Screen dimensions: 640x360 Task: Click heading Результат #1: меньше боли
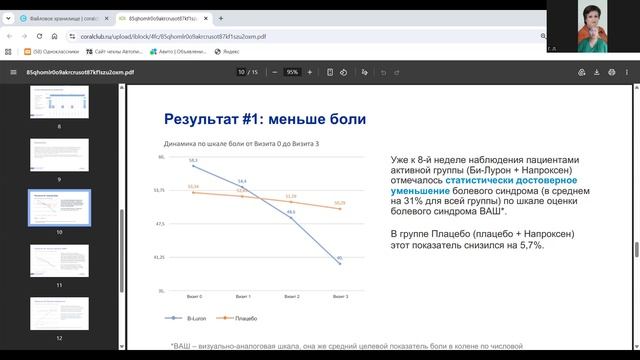pyautogui.click(x=265, y=119)
